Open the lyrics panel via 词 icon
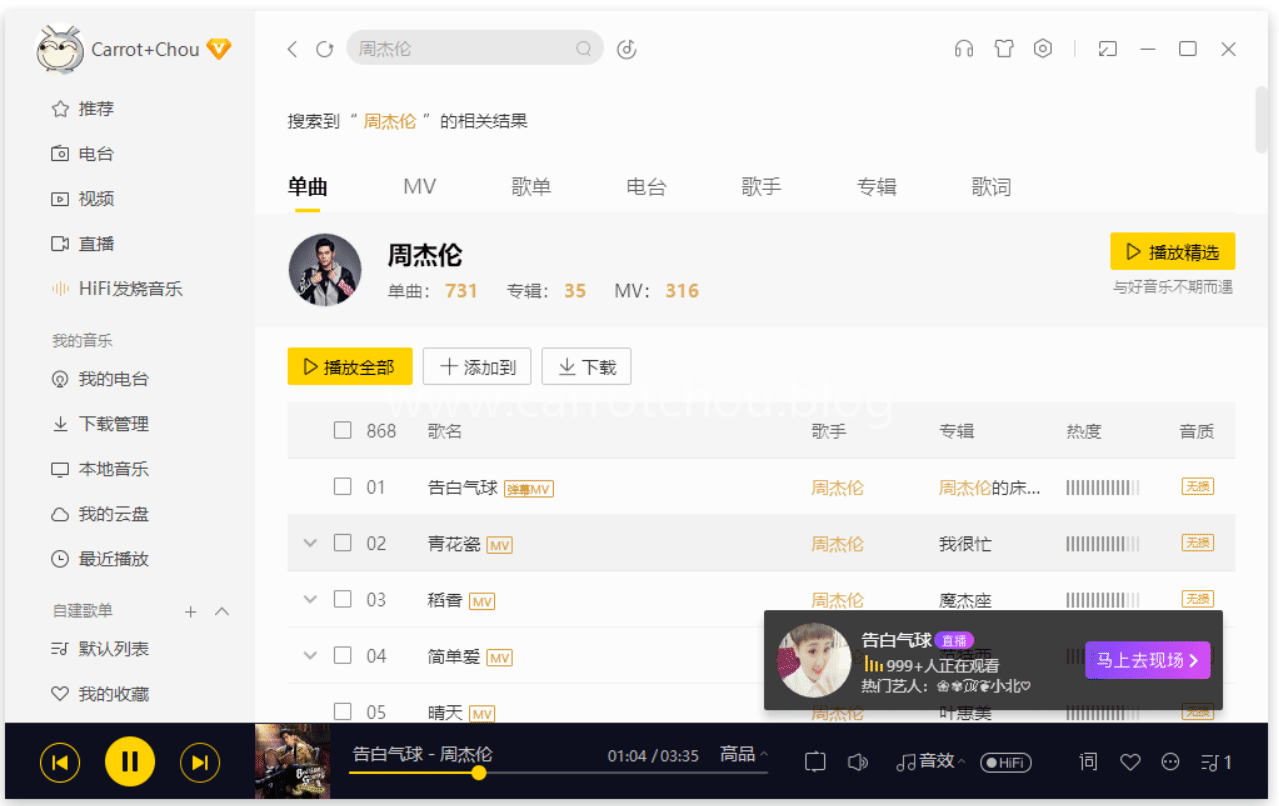Viewport: 1279px width, 806px height. (x=1087, y=762)
